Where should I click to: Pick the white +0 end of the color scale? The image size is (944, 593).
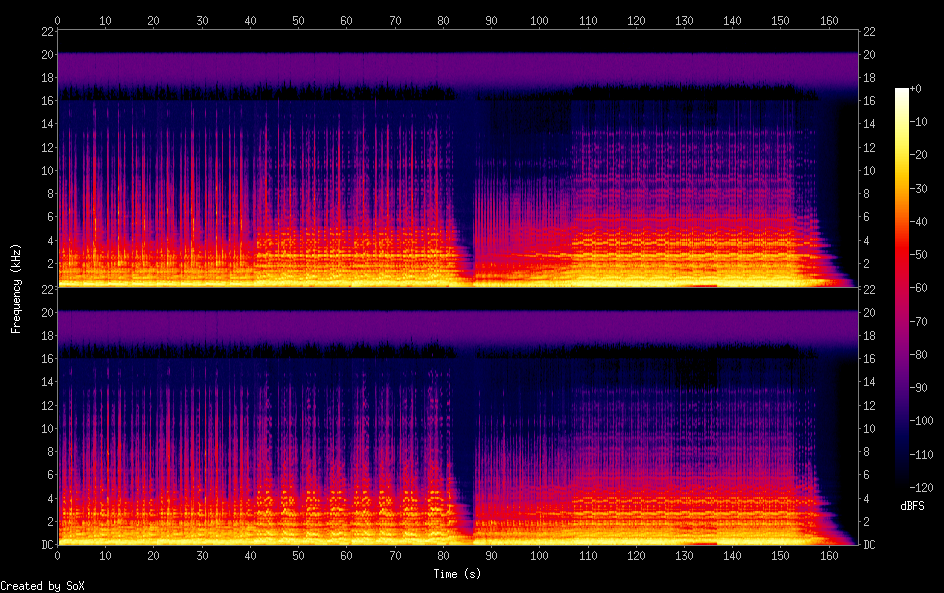[901, 92]
